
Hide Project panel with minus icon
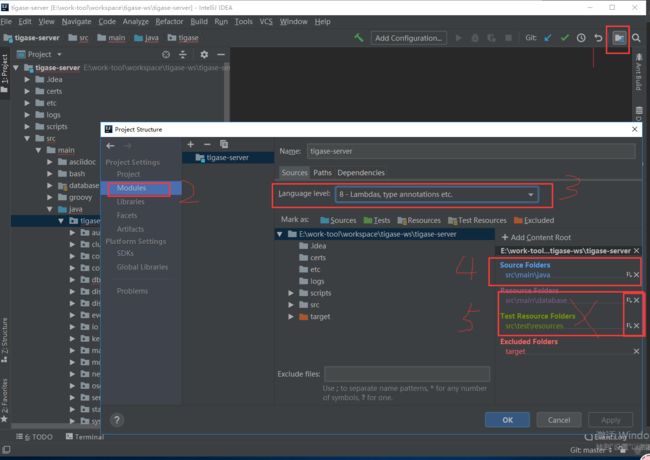[x=221, y=54]
